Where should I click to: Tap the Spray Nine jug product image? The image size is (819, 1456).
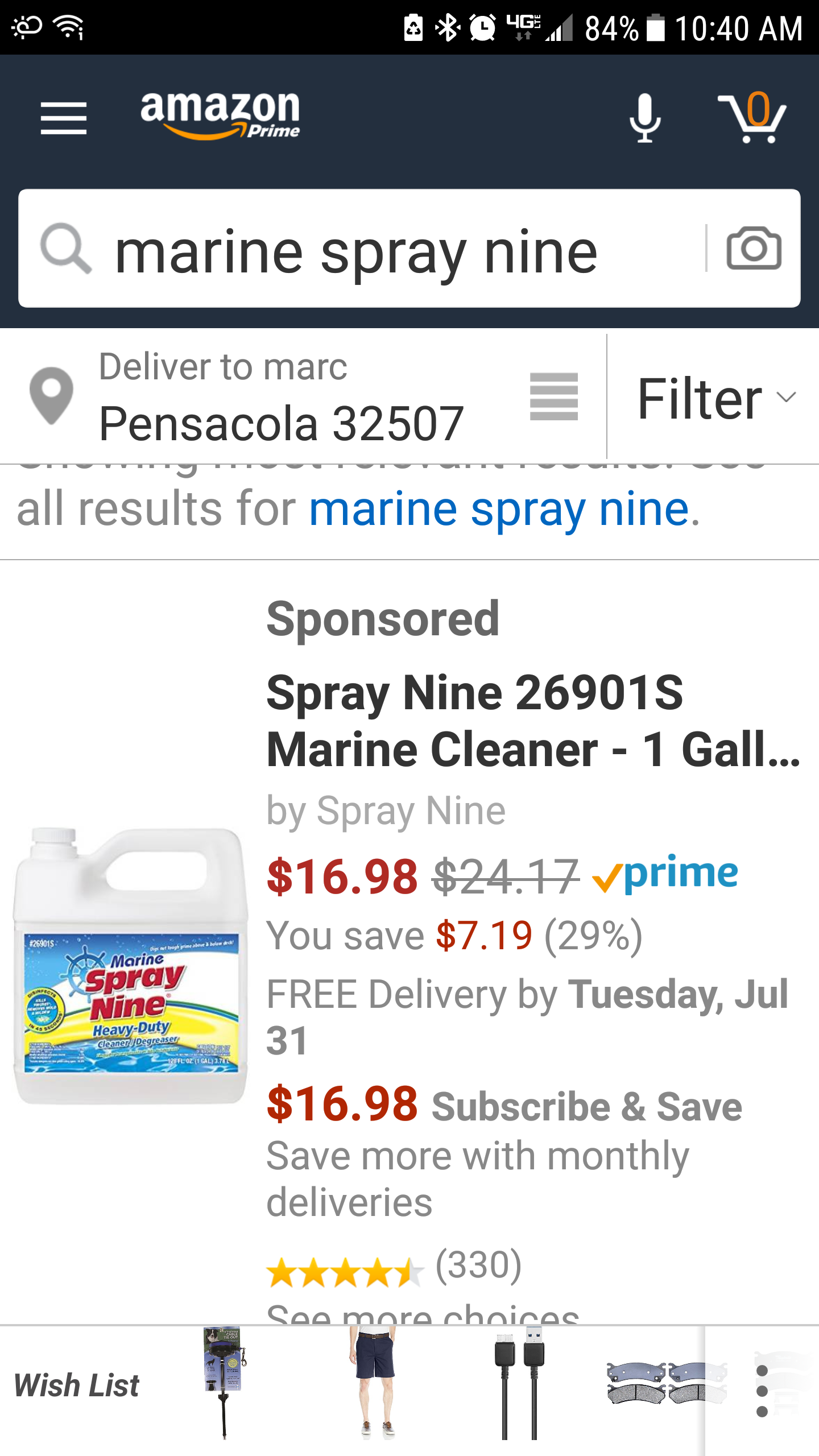click(x=131, y=966)
